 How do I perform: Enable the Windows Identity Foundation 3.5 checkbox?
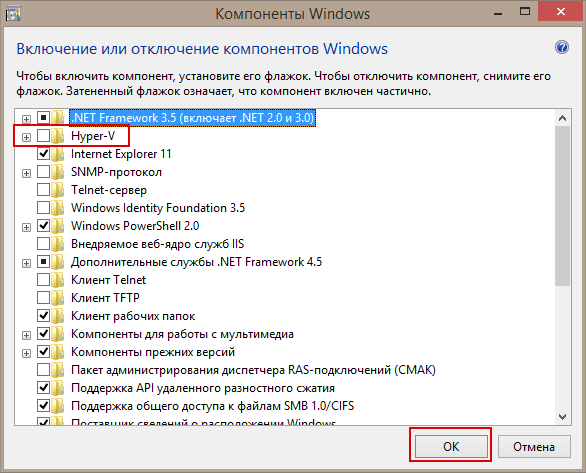pos(43,208)
